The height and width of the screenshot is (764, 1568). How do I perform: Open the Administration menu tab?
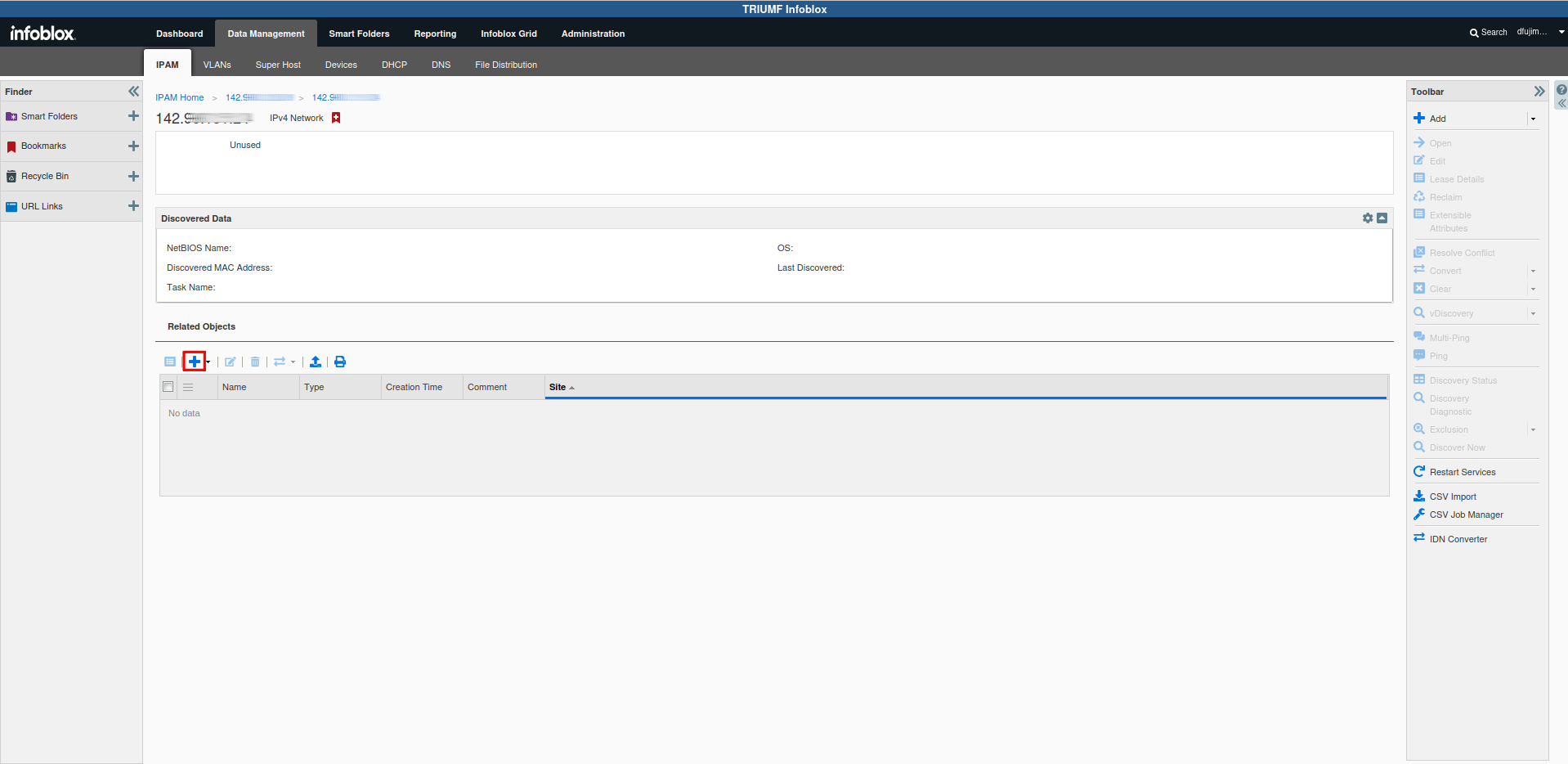pos(593,34)
